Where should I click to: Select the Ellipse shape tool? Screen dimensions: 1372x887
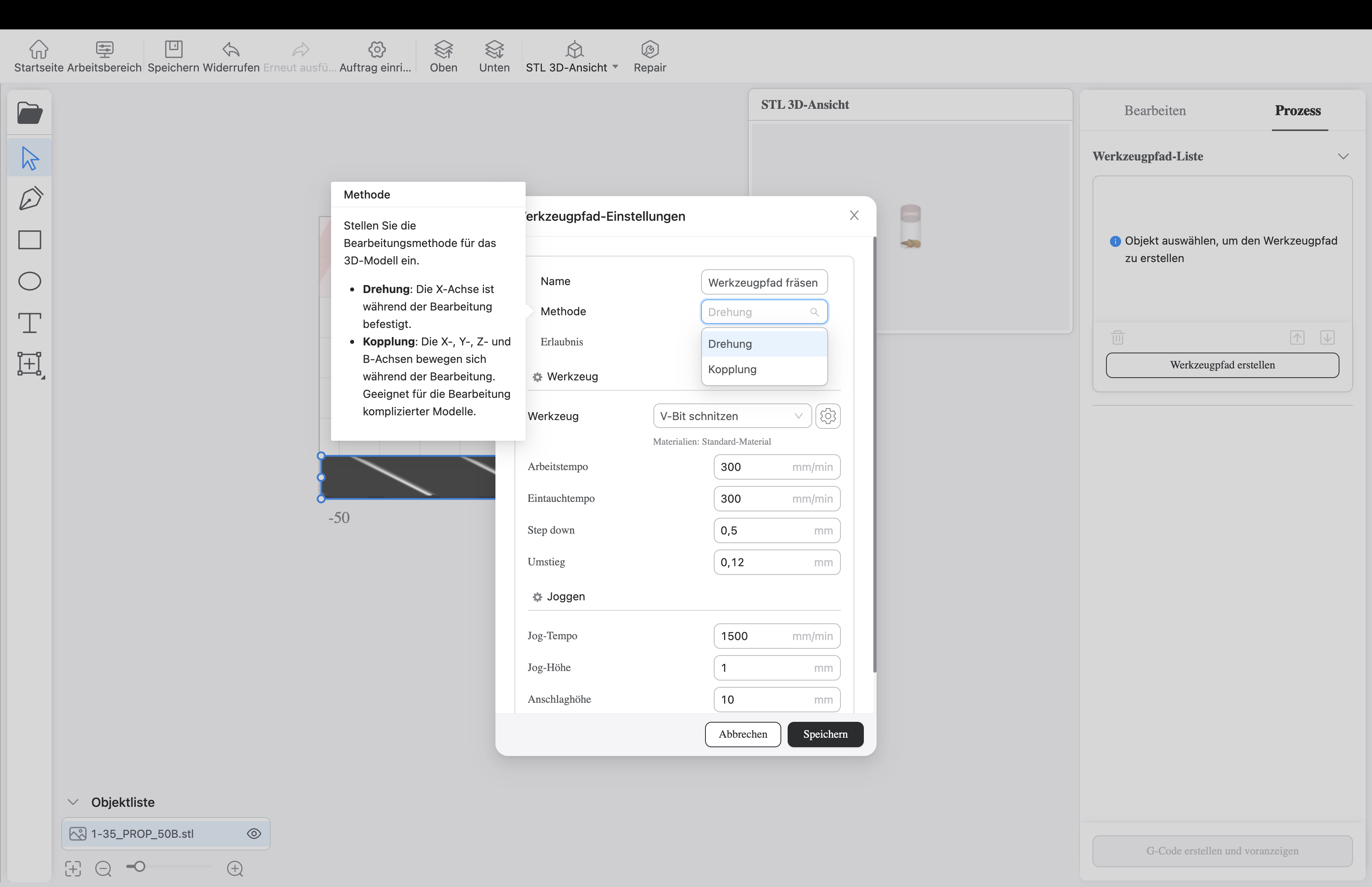click(29, 281)
